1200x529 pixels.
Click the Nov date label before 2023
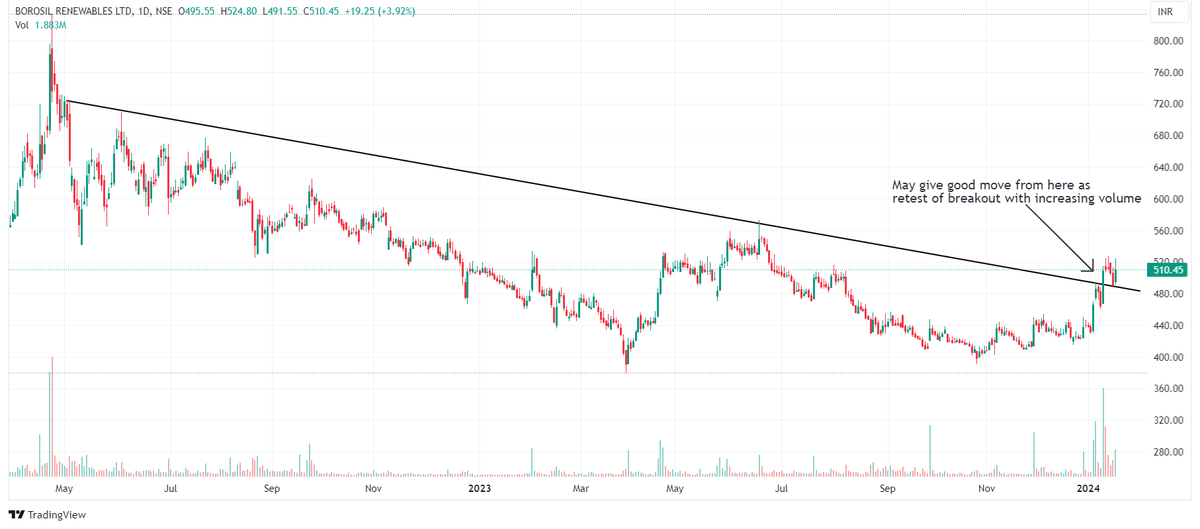tap(373, 489)
